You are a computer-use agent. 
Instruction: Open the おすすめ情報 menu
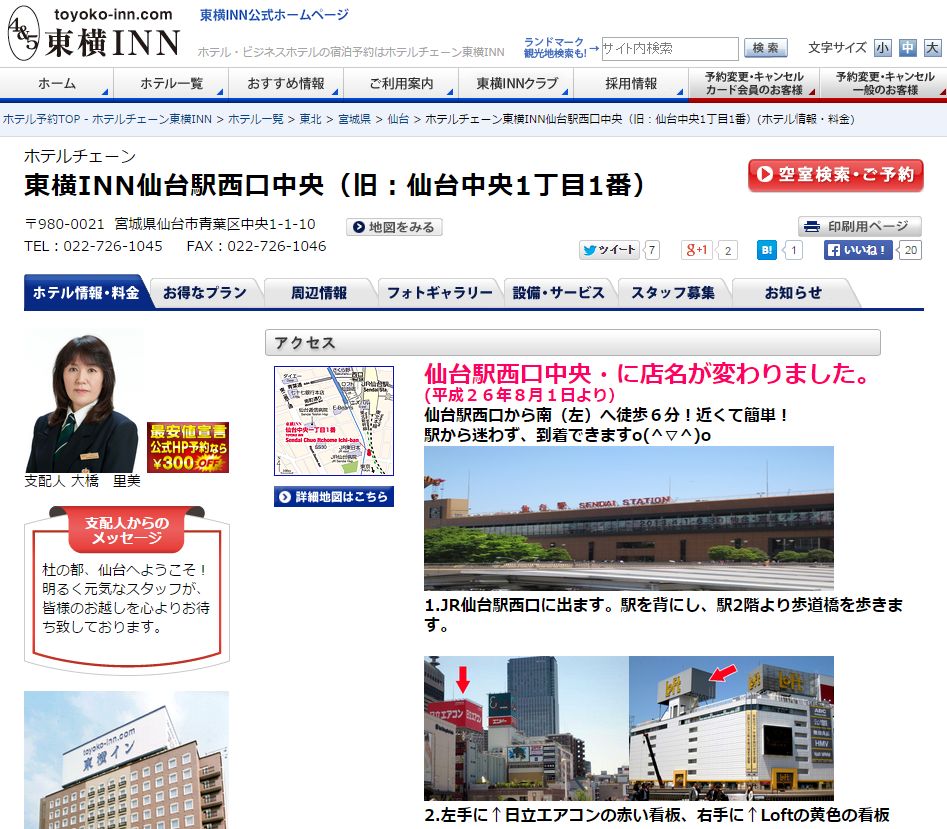[x=286, y=83]
